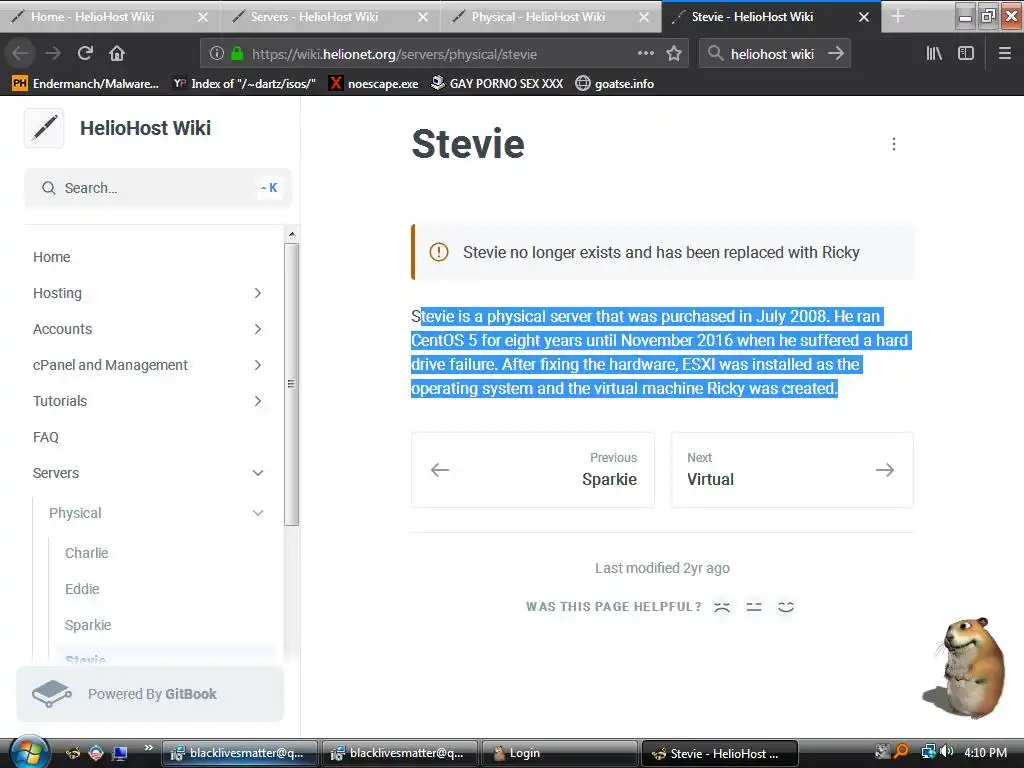
Task: Open the Index of /~dartz/isos/ bookmark
Action: [244, 84]
